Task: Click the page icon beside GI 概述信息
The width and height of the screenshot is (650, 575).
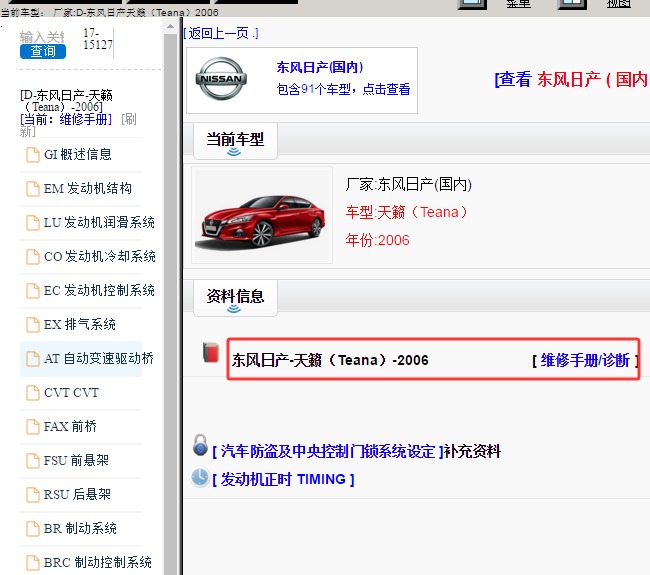Action: [x=33, y=155]
